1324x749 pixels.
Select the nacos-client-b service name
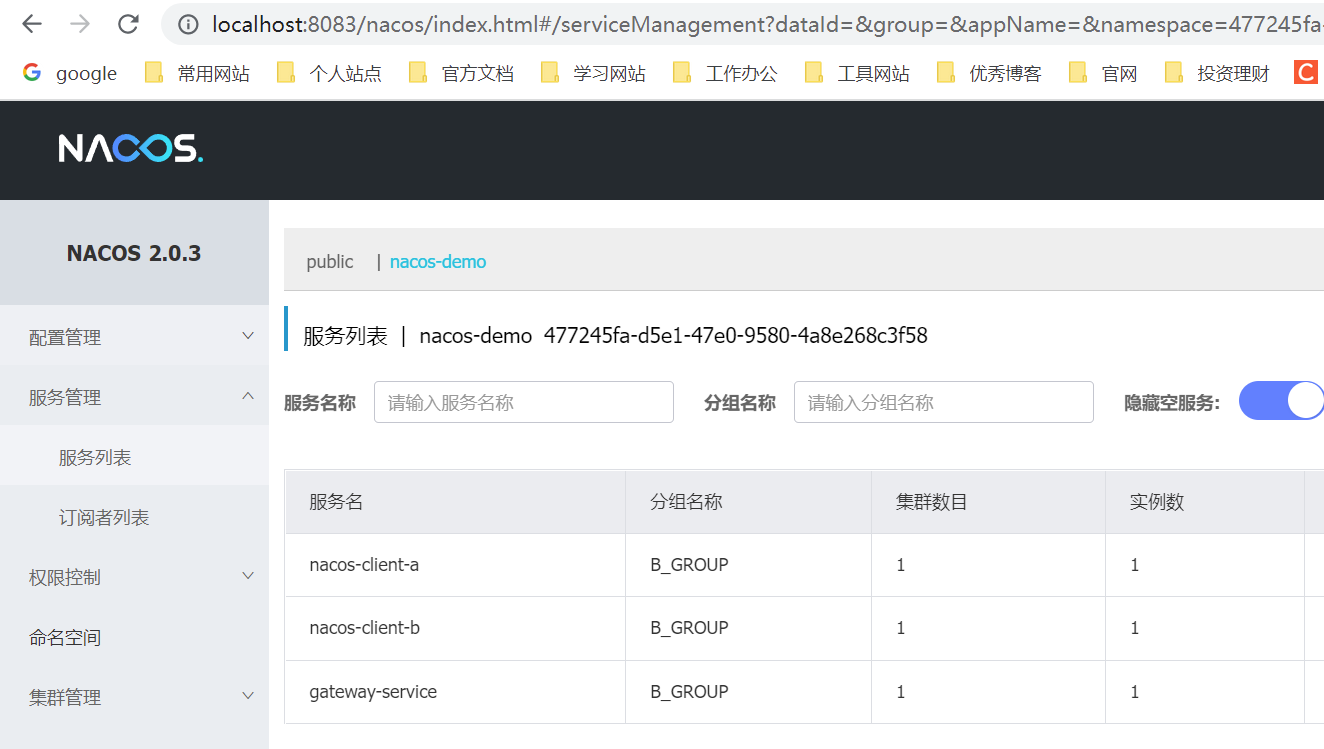coord(364,628)
